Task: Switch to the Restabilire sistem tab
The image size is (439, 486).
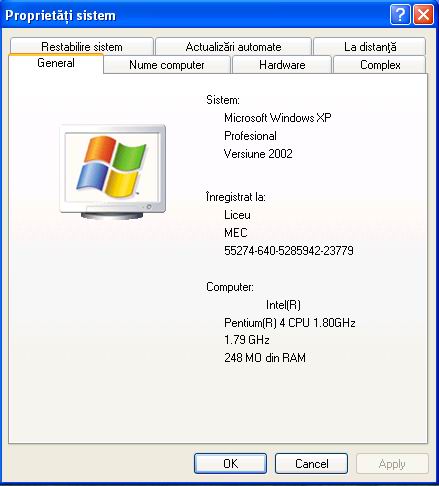Action: tap(82, 46)
